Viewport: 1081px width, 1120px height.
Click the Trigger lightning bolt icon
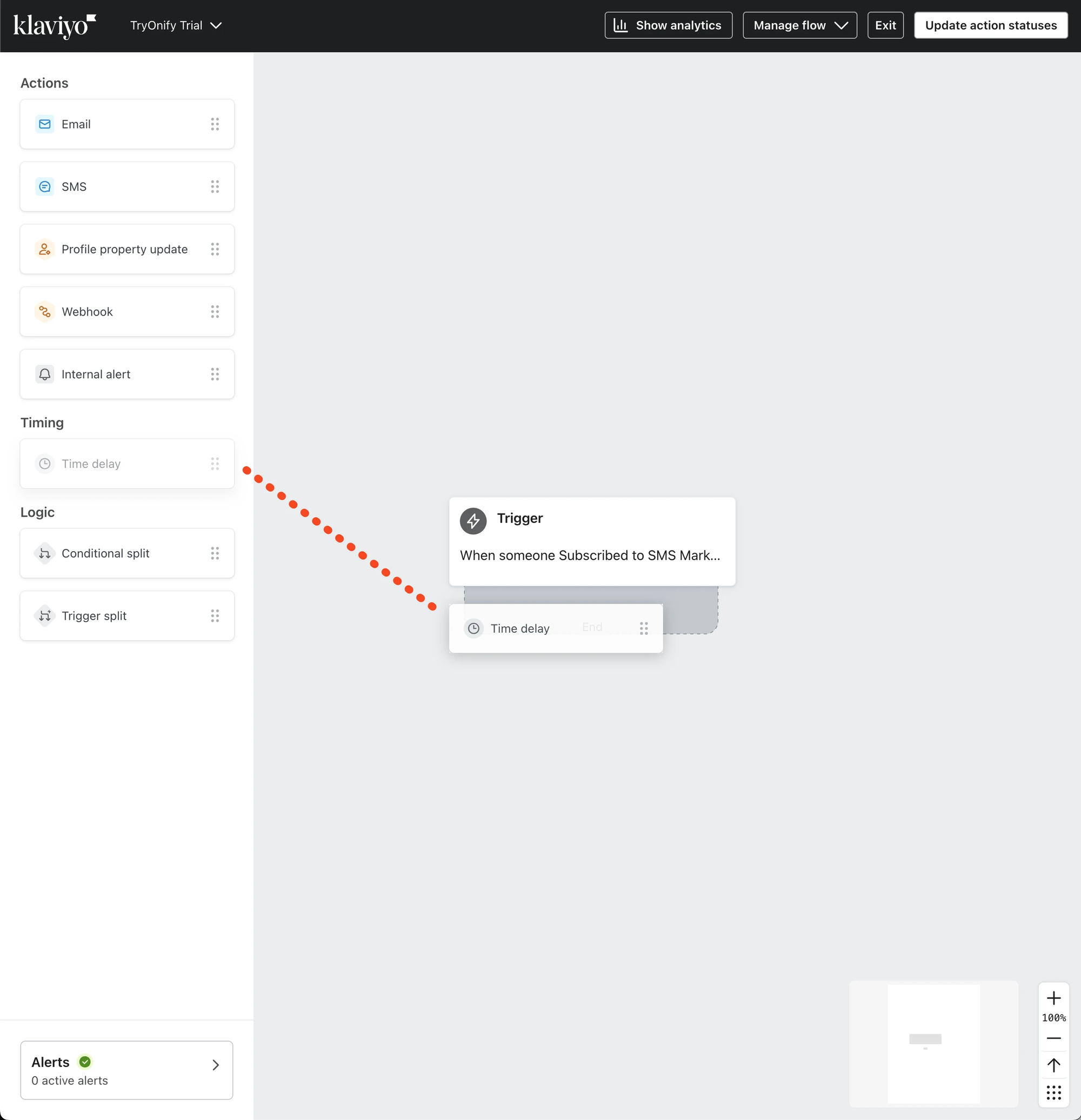473,521
